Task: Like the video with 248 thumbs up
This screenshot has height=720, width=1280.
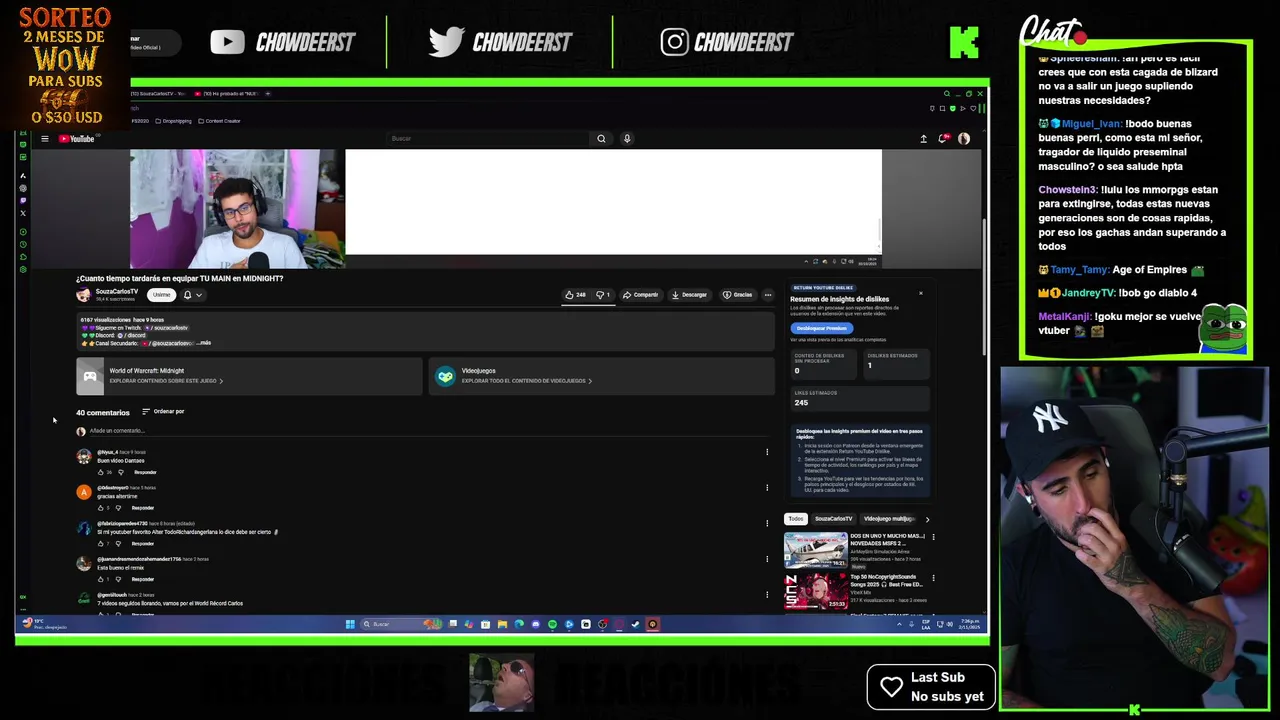Action: [x=576, y=295]
